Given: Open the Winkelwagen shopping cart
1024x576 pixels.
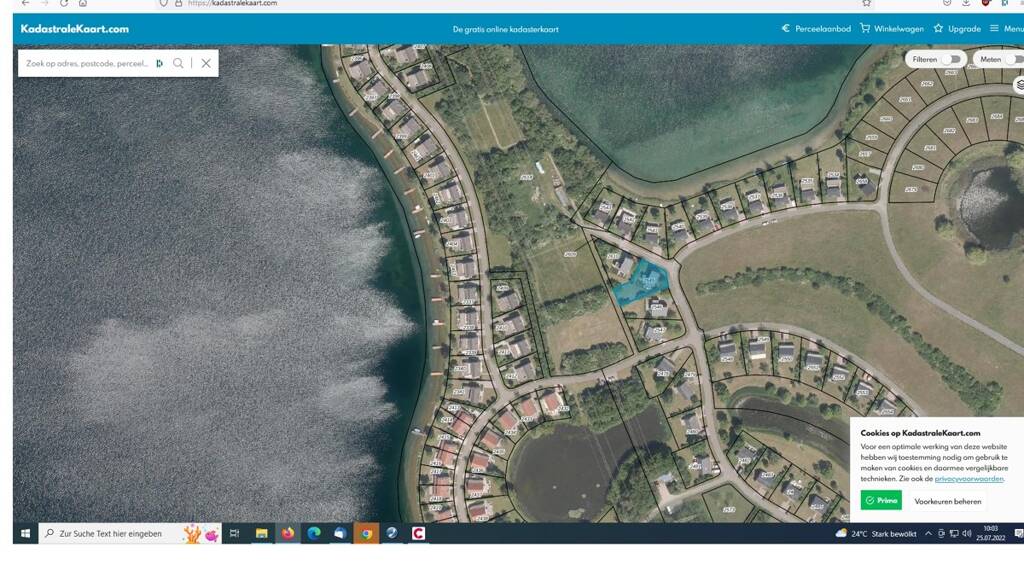Looking at the screenshot, I should pyautogui.click(x=892, y=29).
